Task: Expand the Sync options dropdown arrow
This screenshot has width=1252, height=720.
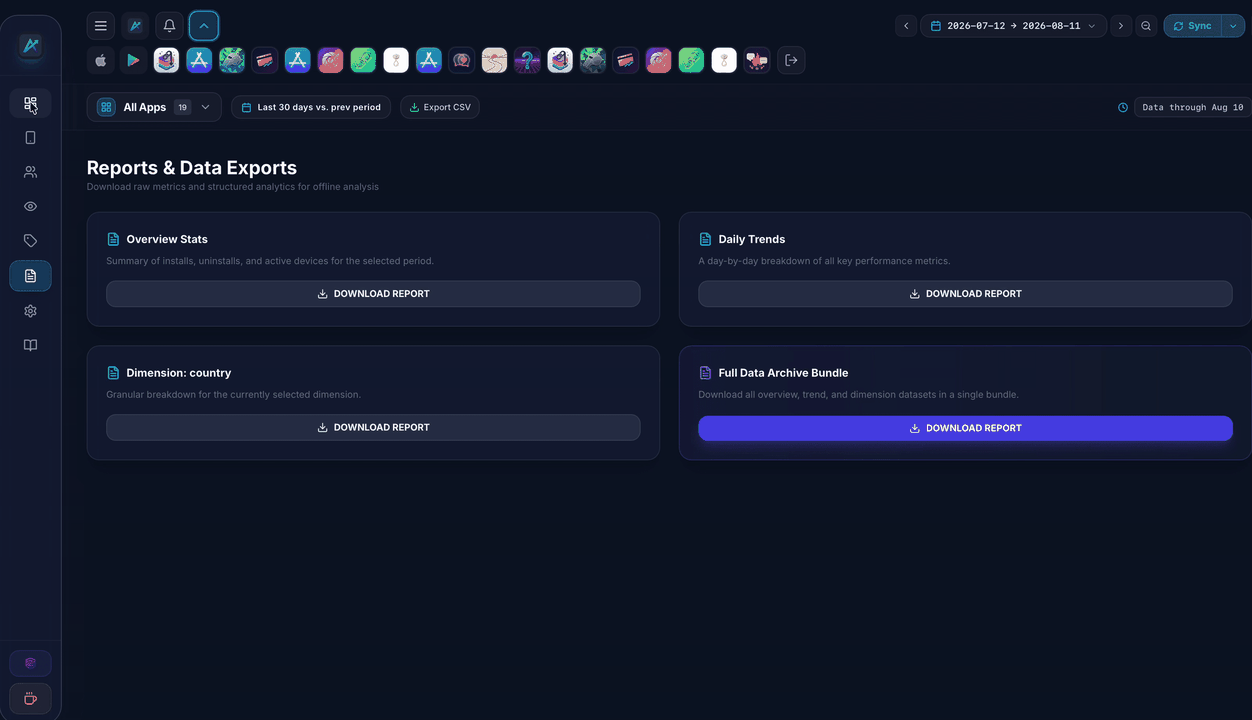Action: click(1233, 26)
